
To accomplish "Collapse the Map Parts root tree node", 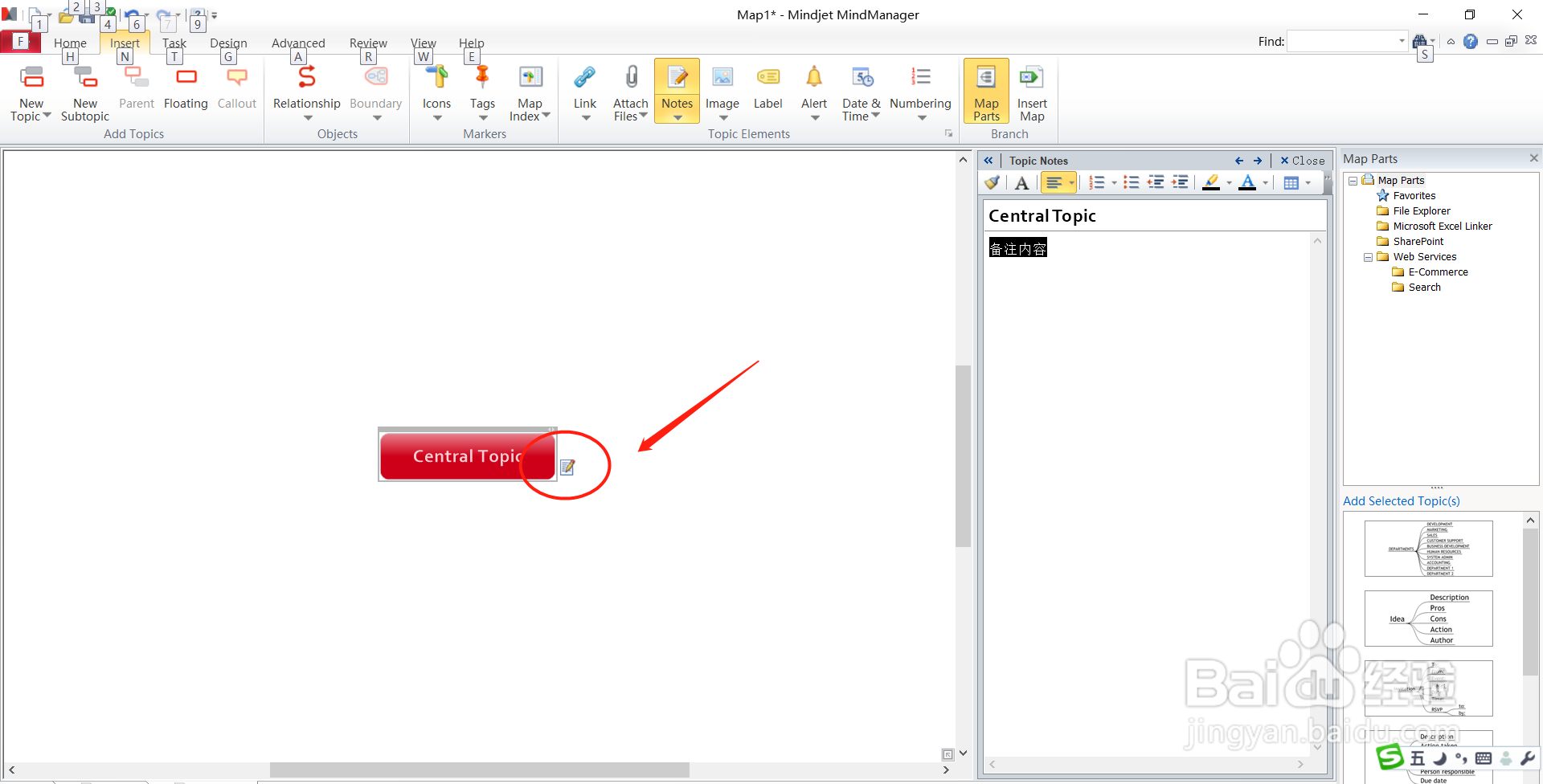I will click(1353, 181).
